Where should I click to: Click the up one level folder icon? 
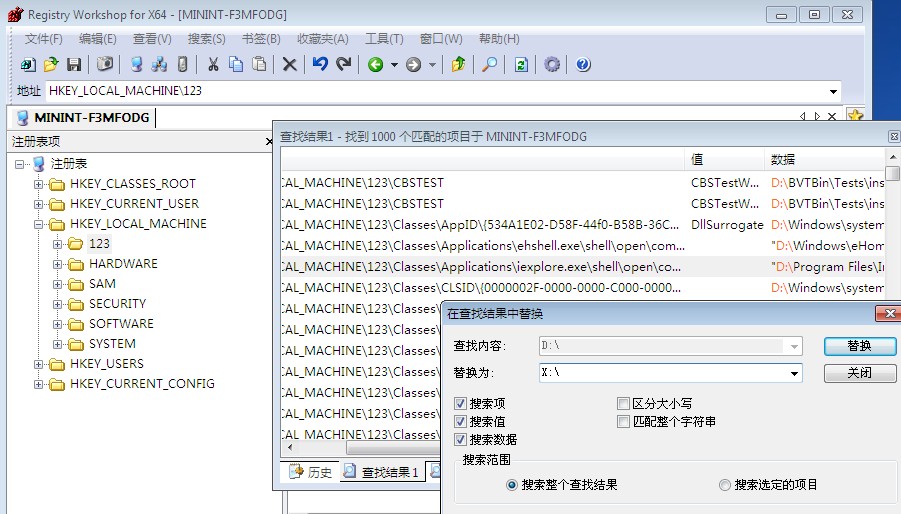point(459,64)
